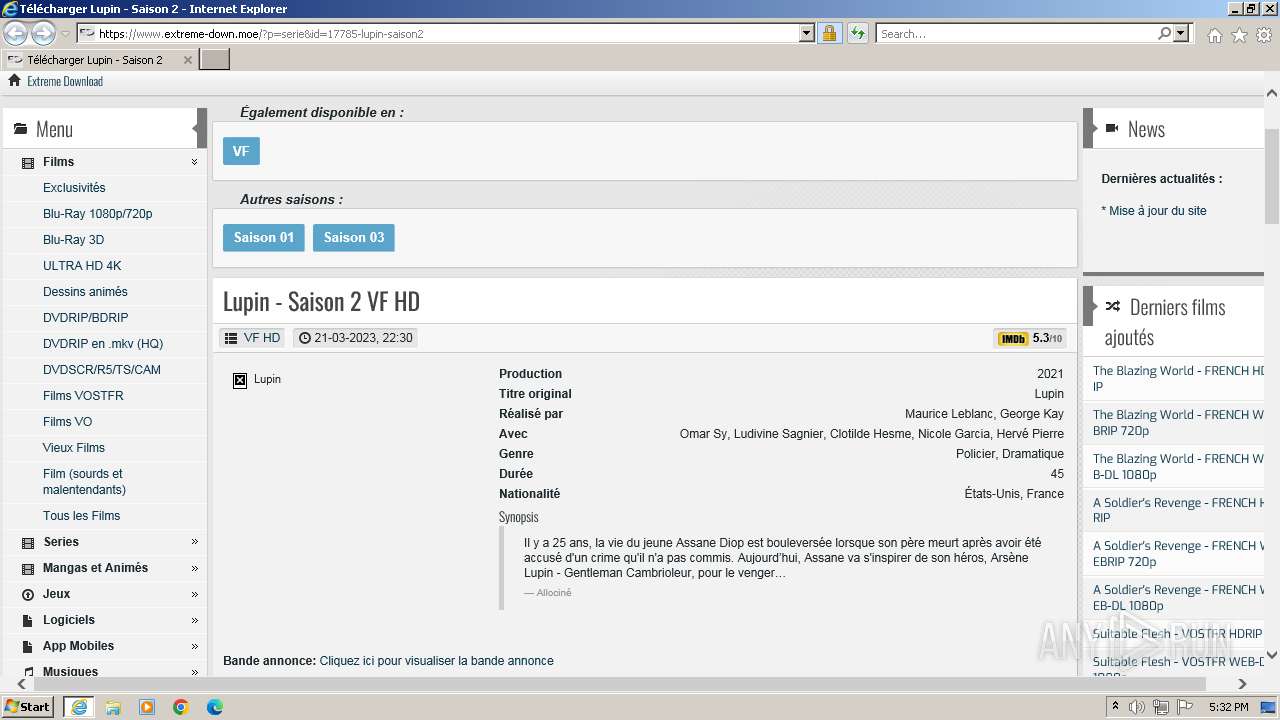1280x720 pixels.
Task: Open a new blank tab
Action: pyautogui.click(x=215, y=59)
